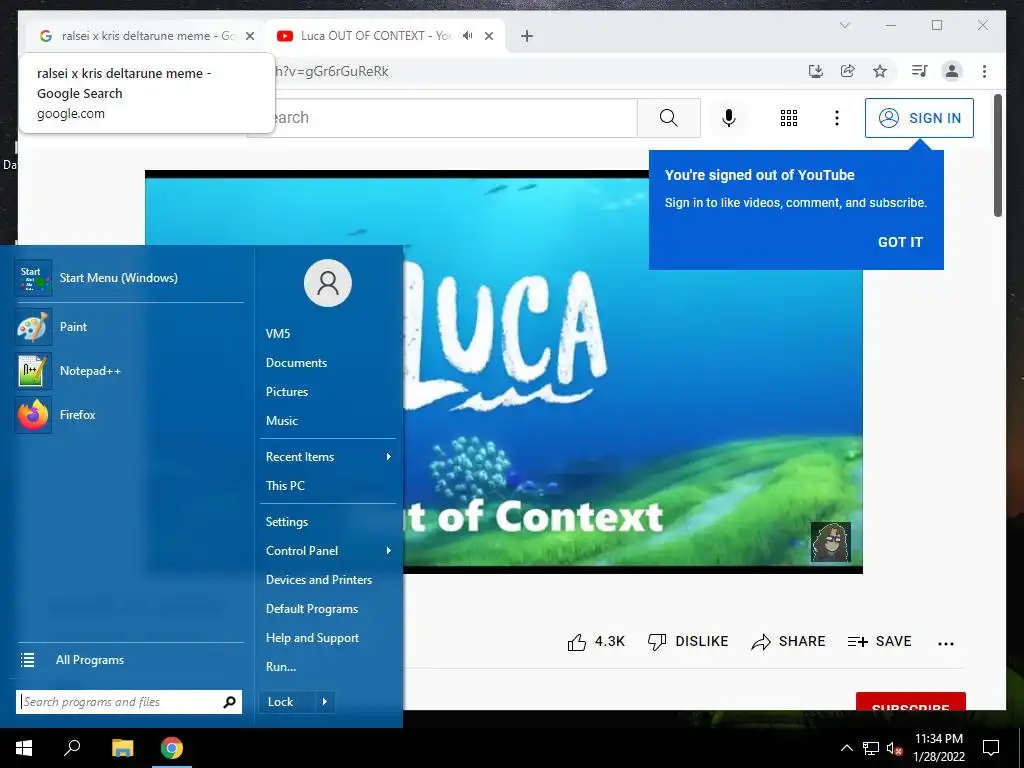Expand the Recent Items submenu
Screen dimensions: 1024x768
[x=328, y=456]
